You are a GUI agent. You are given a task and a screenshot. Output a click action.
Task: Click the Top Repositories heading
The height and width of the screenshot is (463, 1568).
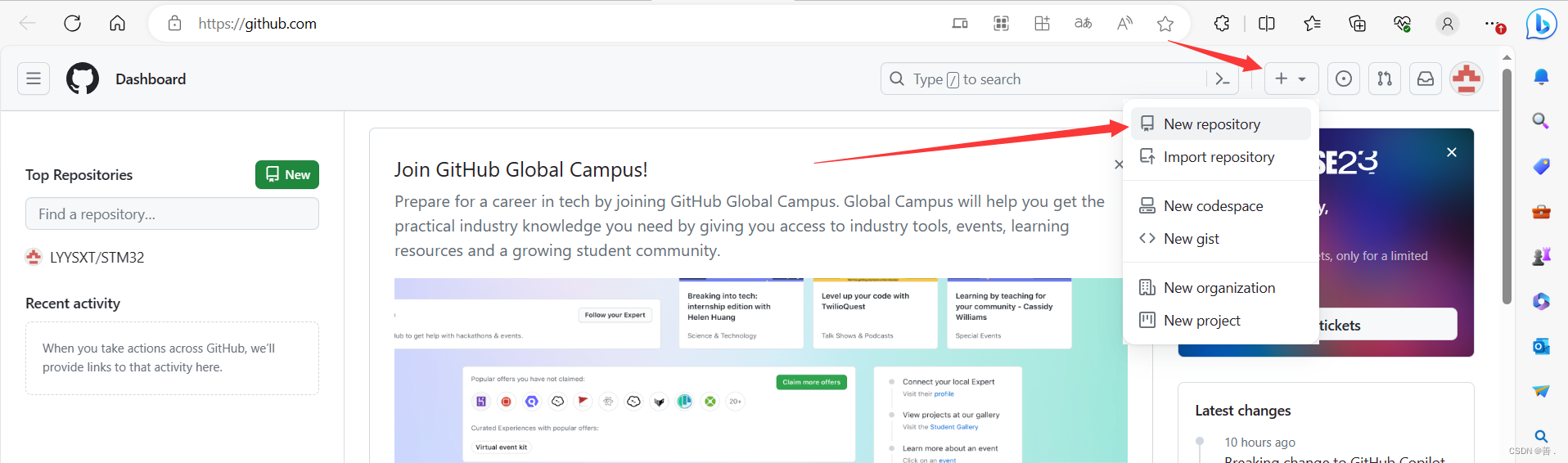[79, 175]
